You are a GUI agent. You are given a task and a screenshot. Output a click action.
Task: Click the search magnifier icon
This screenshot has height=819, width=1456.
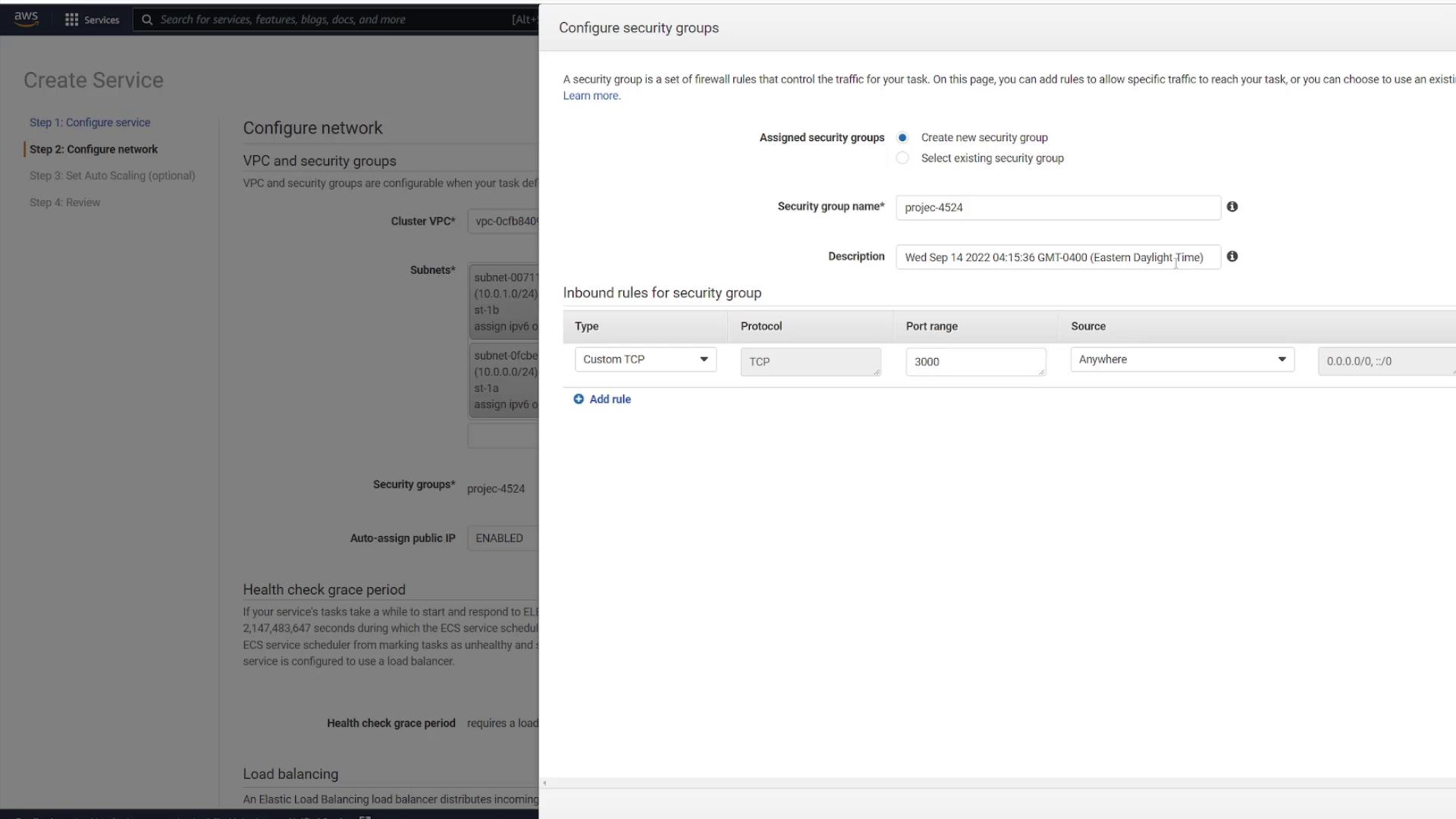pos(147,20)
